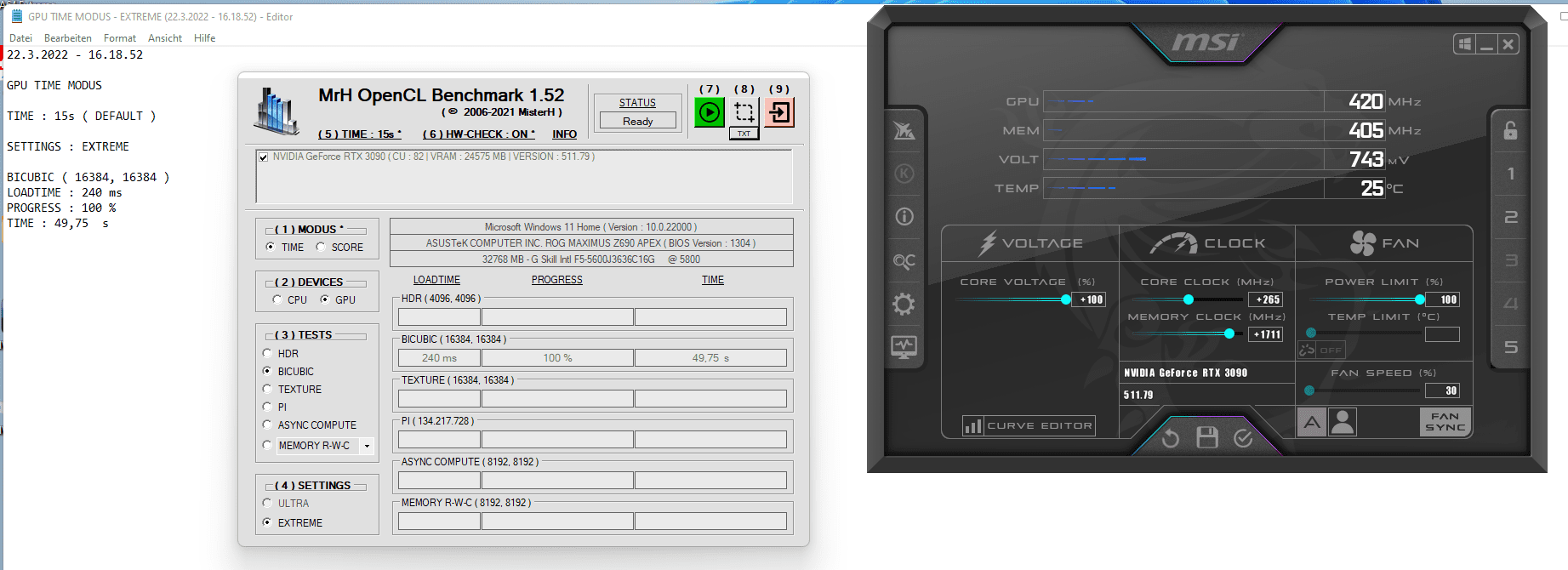Image resolution: width=1568 pixels, height=570 pixels.
Task: Reset Afterburner settings with the circular arrow
Action: click(1171, 438)
